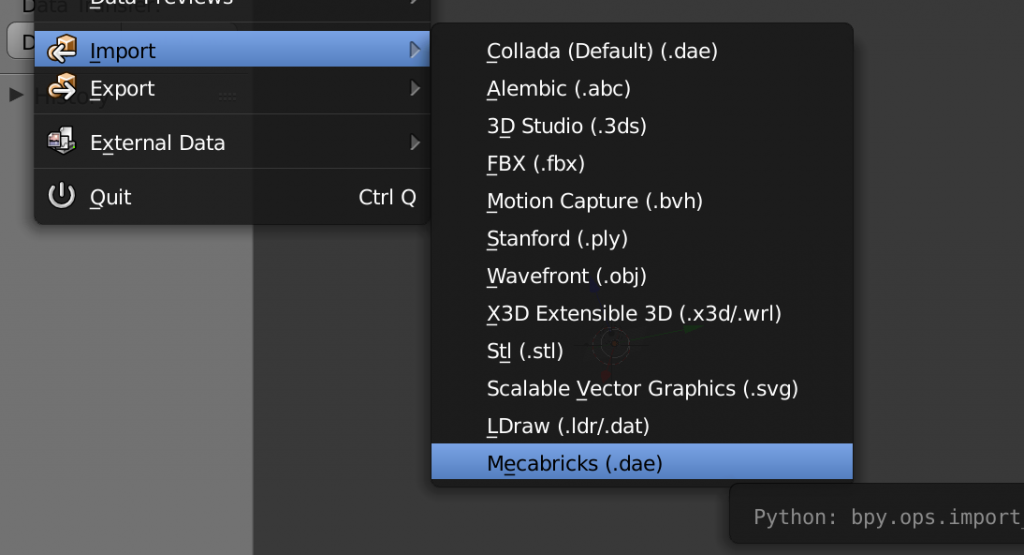Click the Import folder icon

point(62,50)
